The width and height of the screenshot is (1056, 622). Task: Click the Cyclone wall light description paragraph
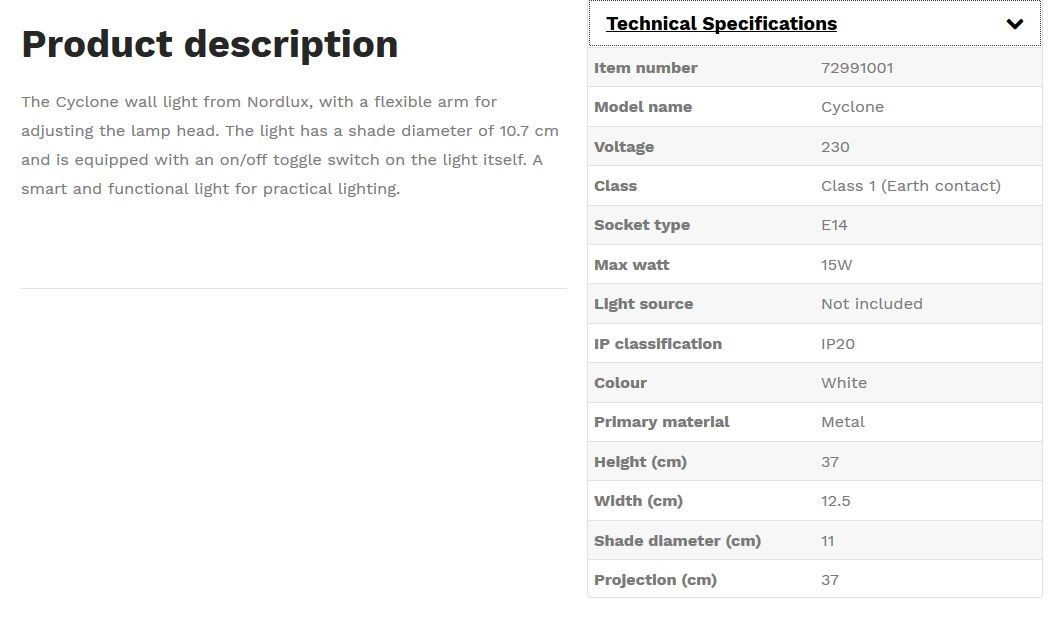[290, 145]
